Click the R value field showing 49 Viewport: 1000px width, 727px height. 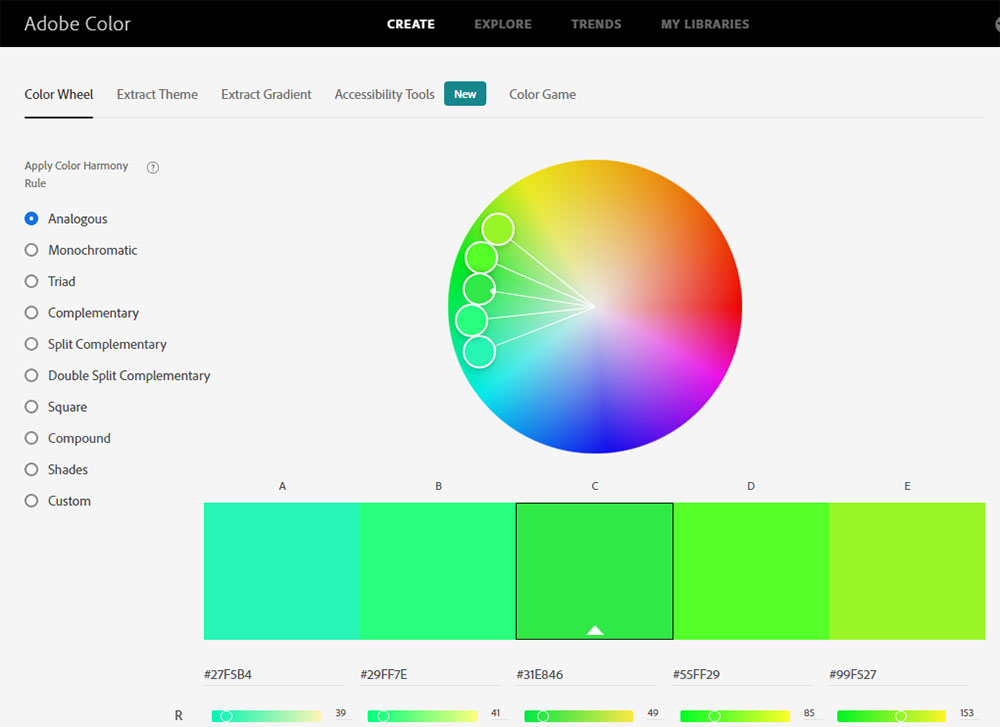(x=653, y=713)
